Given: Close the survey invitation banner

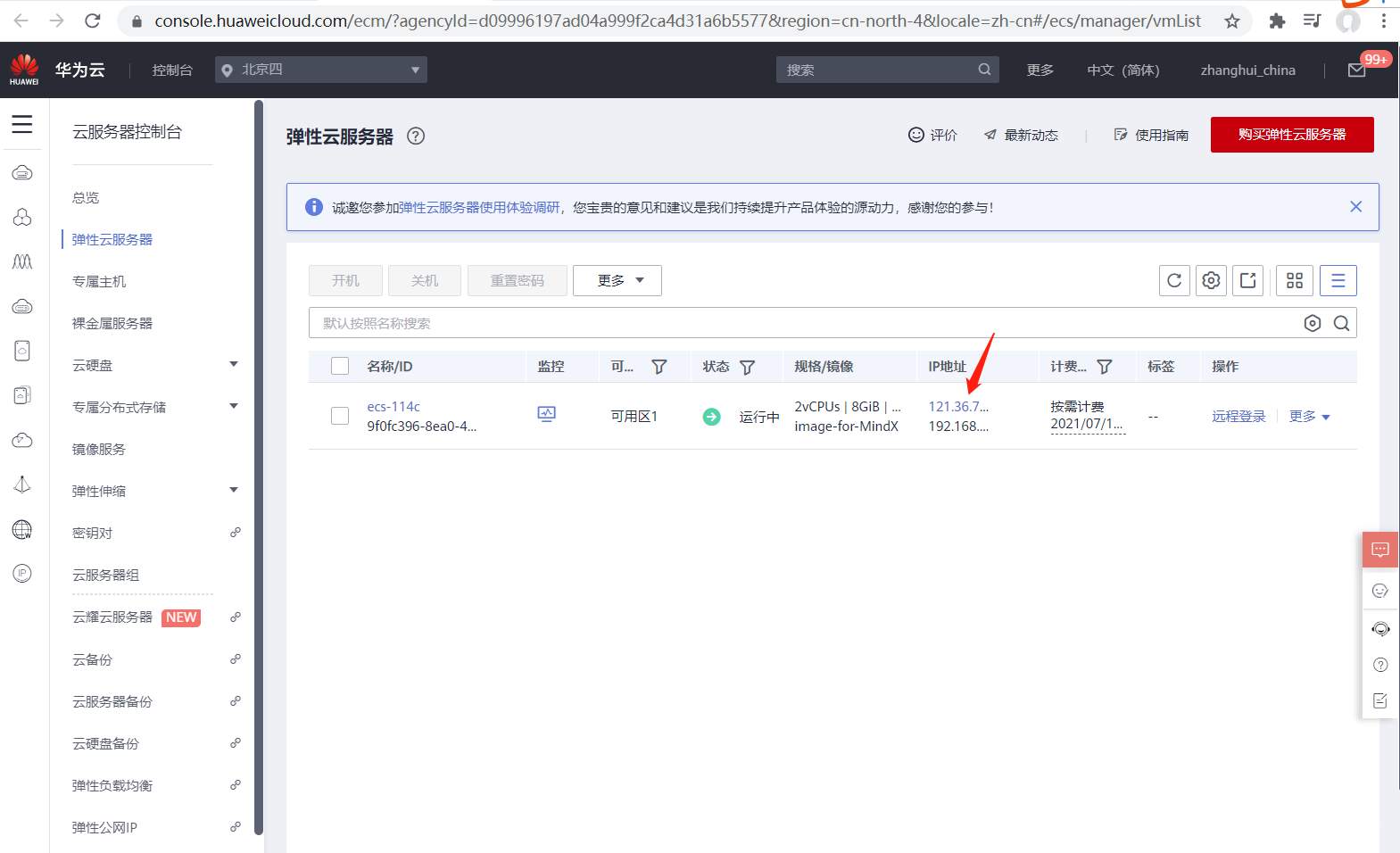Looking at the screenshot, I should pos(1355,207).
